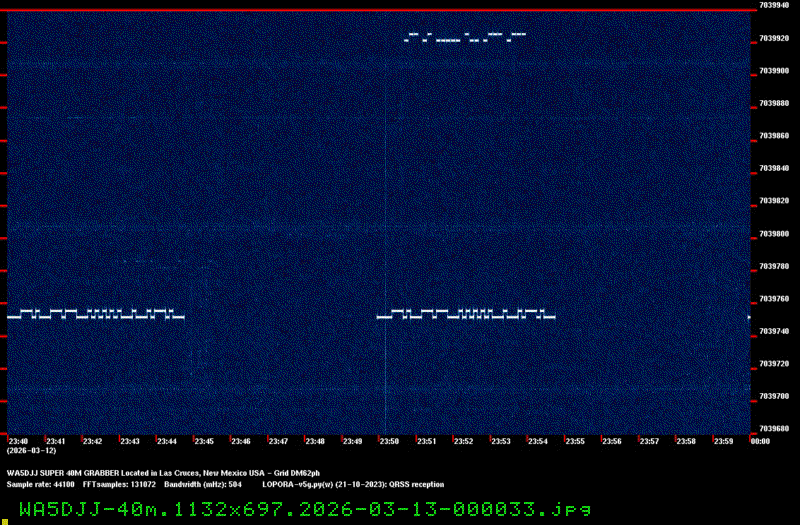Click the 'Bandwidth (mHz): 504' text
This screenshot has height=525, width=800.
pyautogui.click(x=203, y=485)
